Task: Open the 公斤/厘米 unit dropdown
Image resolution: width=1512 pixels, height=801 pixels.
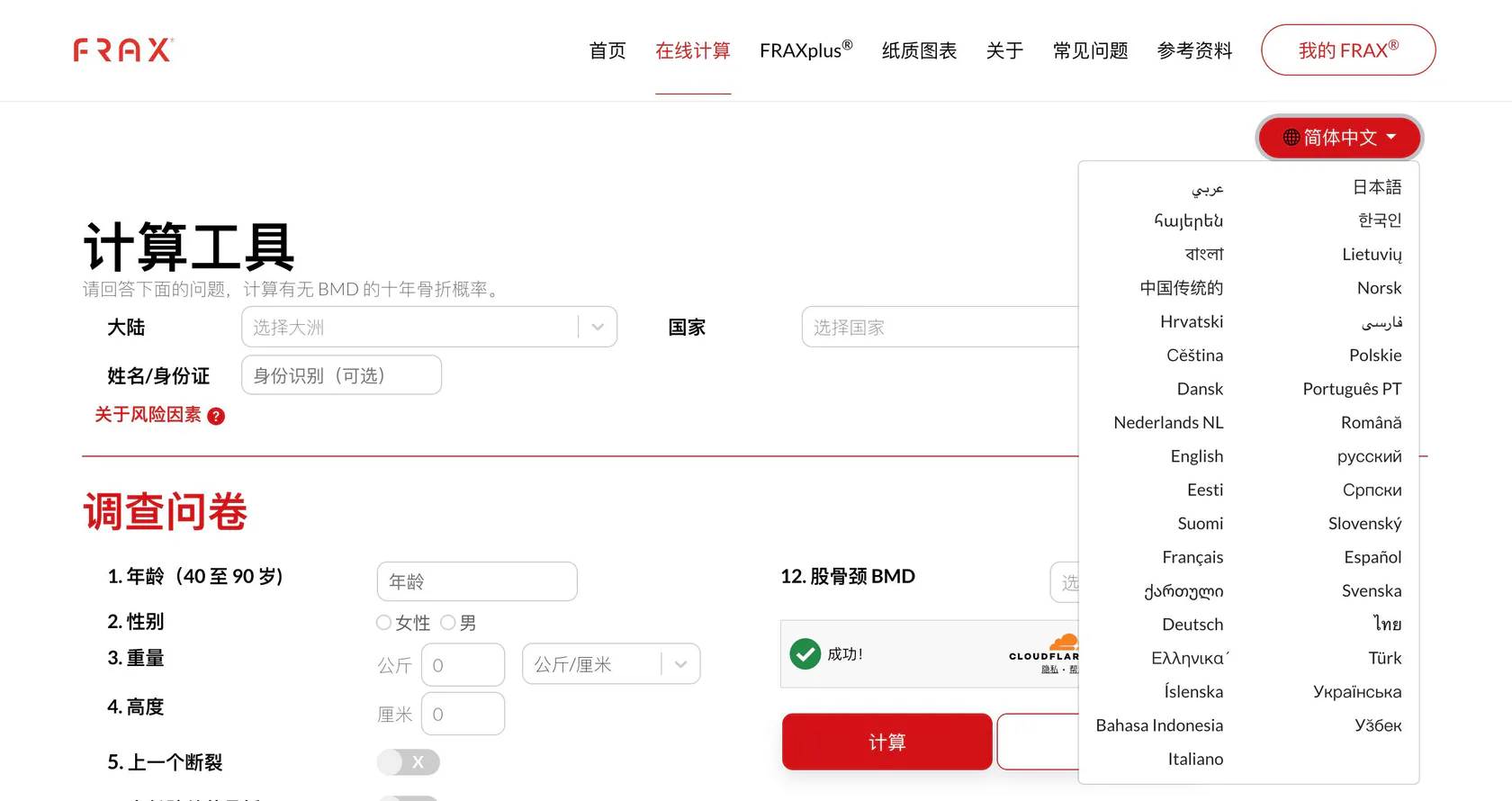Action: click(611, 664)
